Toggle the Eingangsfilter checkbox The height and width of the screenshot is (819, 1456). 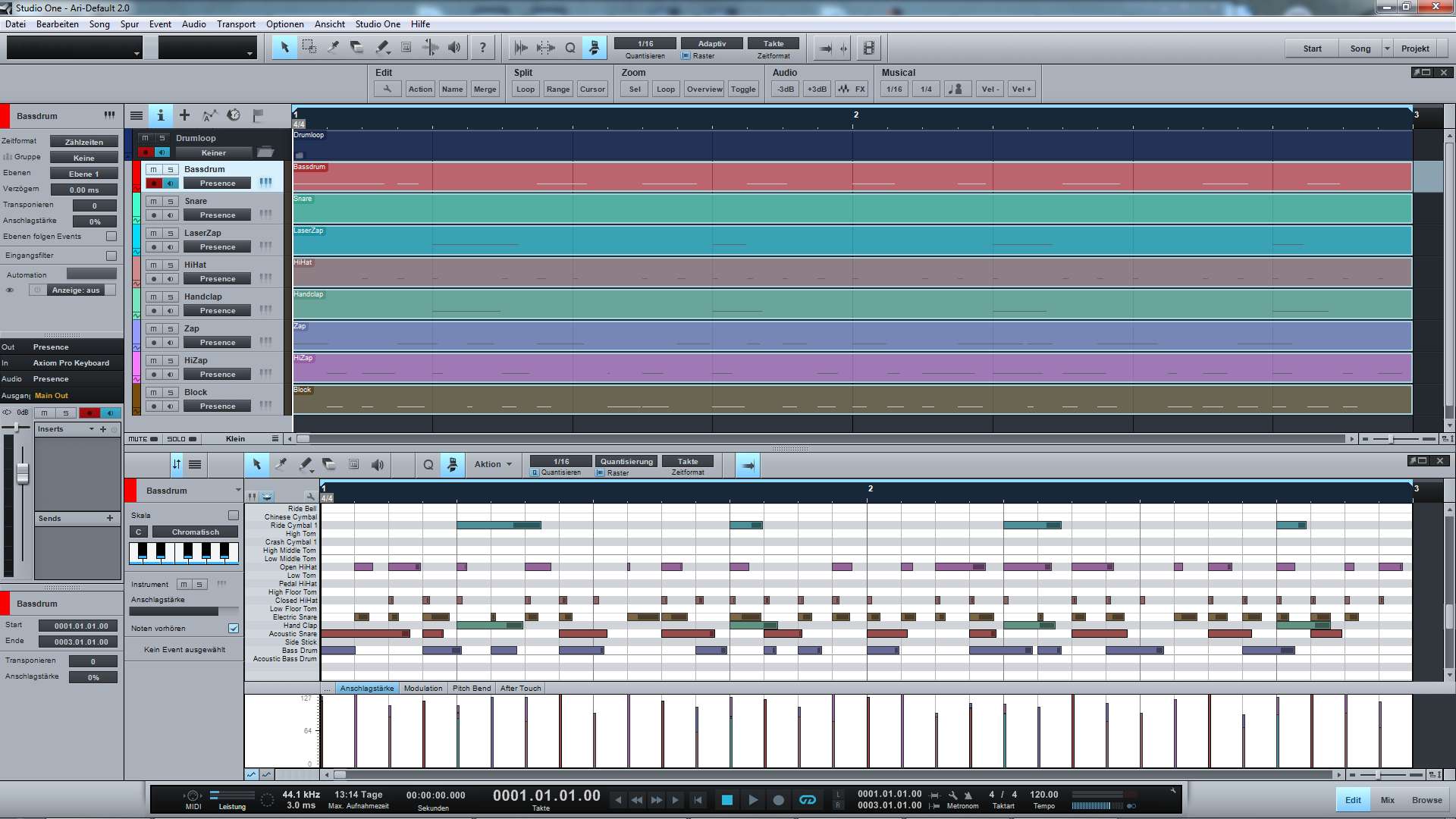[111, 256]
